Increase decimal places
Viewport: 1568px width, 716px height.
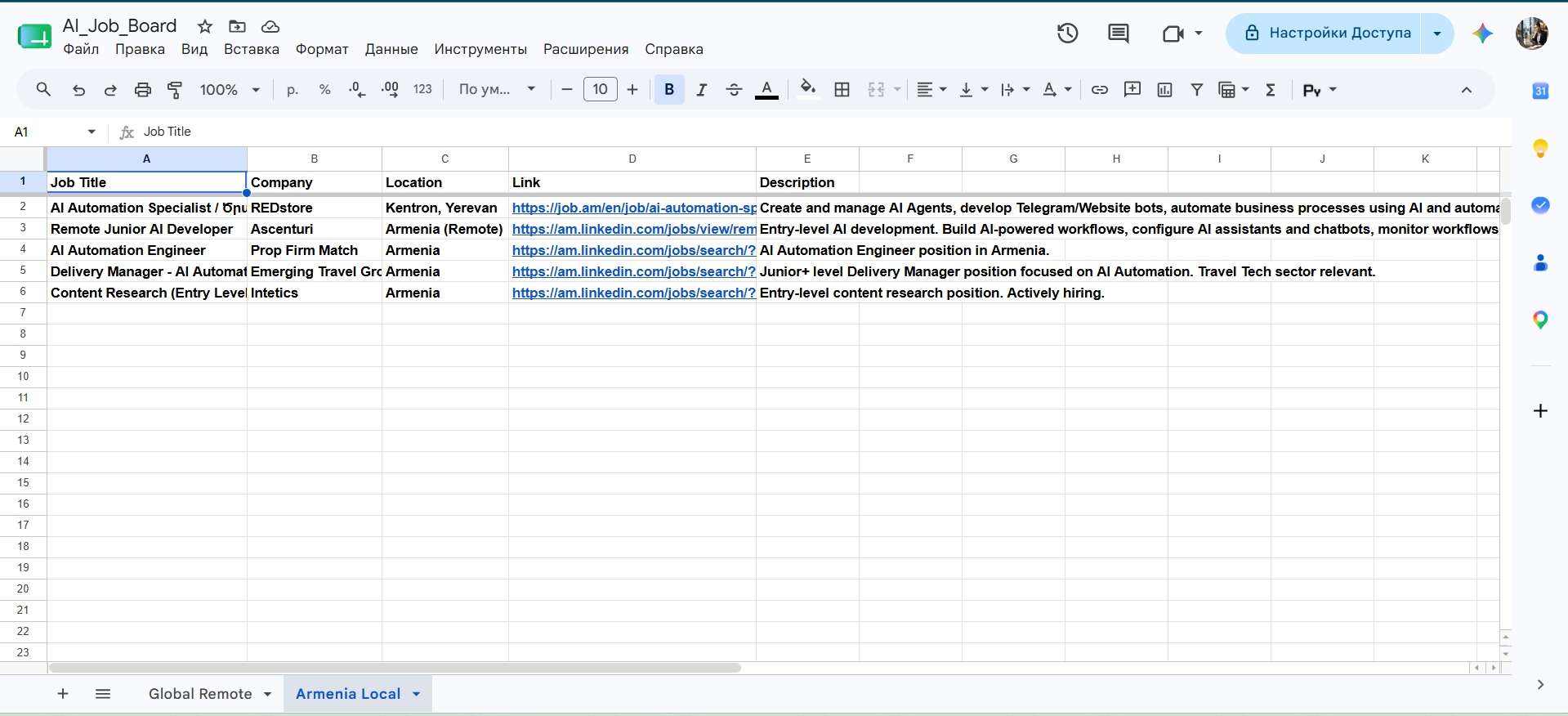point(390,90)
